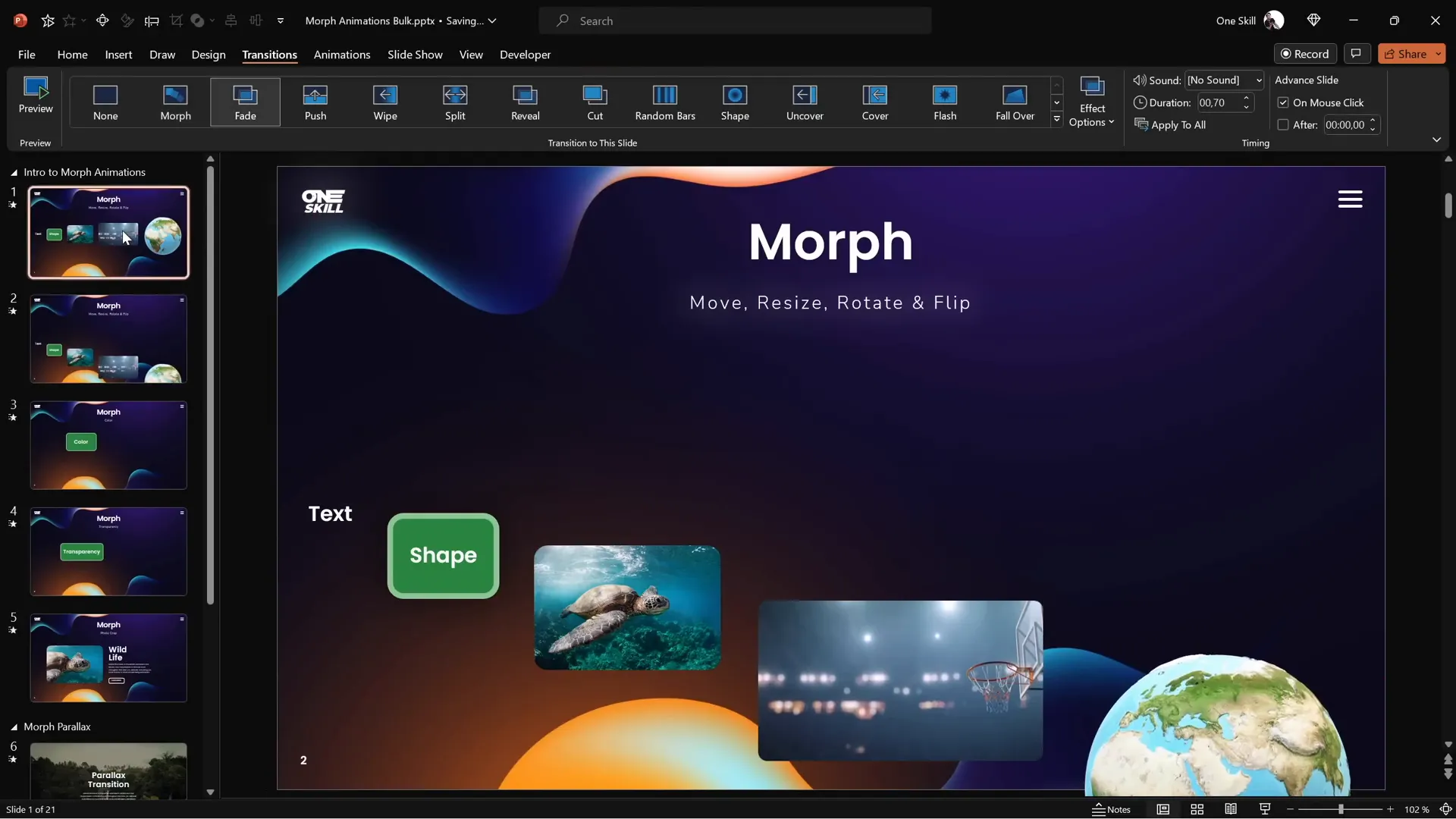Apply the Push transition
1456x819 pixels.
(315, 102)
